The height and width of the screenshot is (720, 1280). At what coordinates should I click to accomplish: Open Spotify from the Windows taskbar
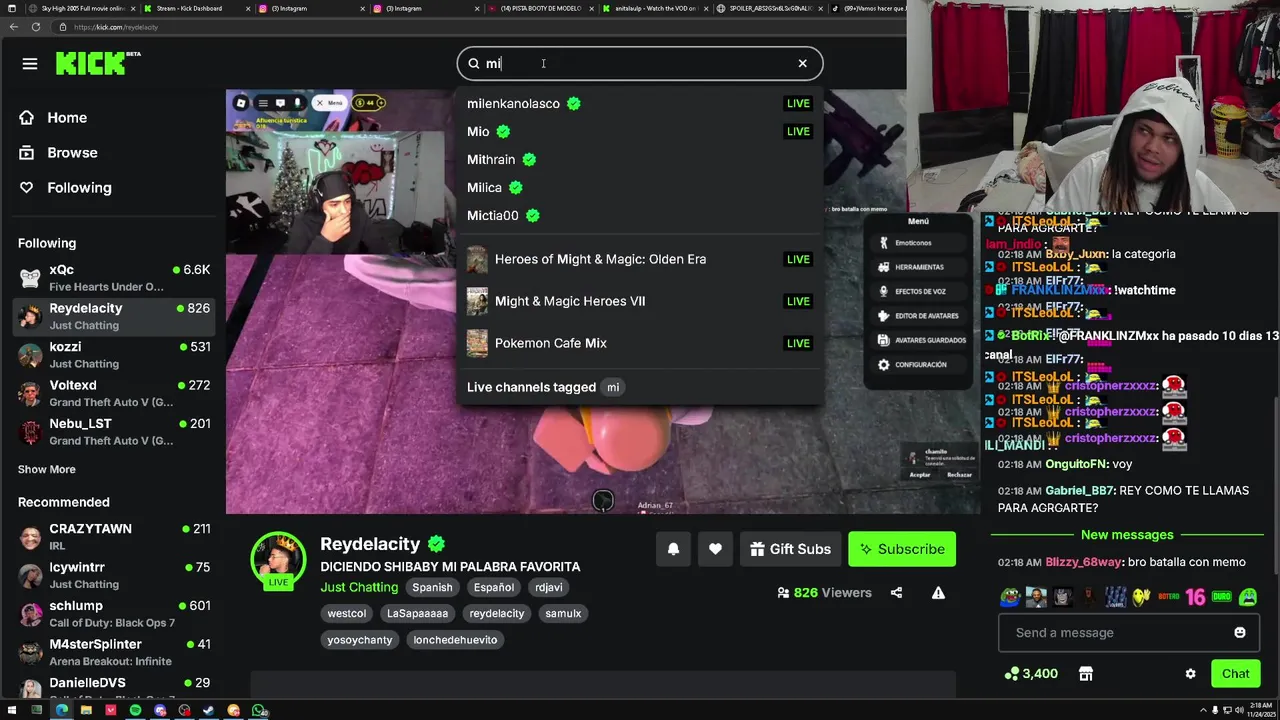coord(135,711)
